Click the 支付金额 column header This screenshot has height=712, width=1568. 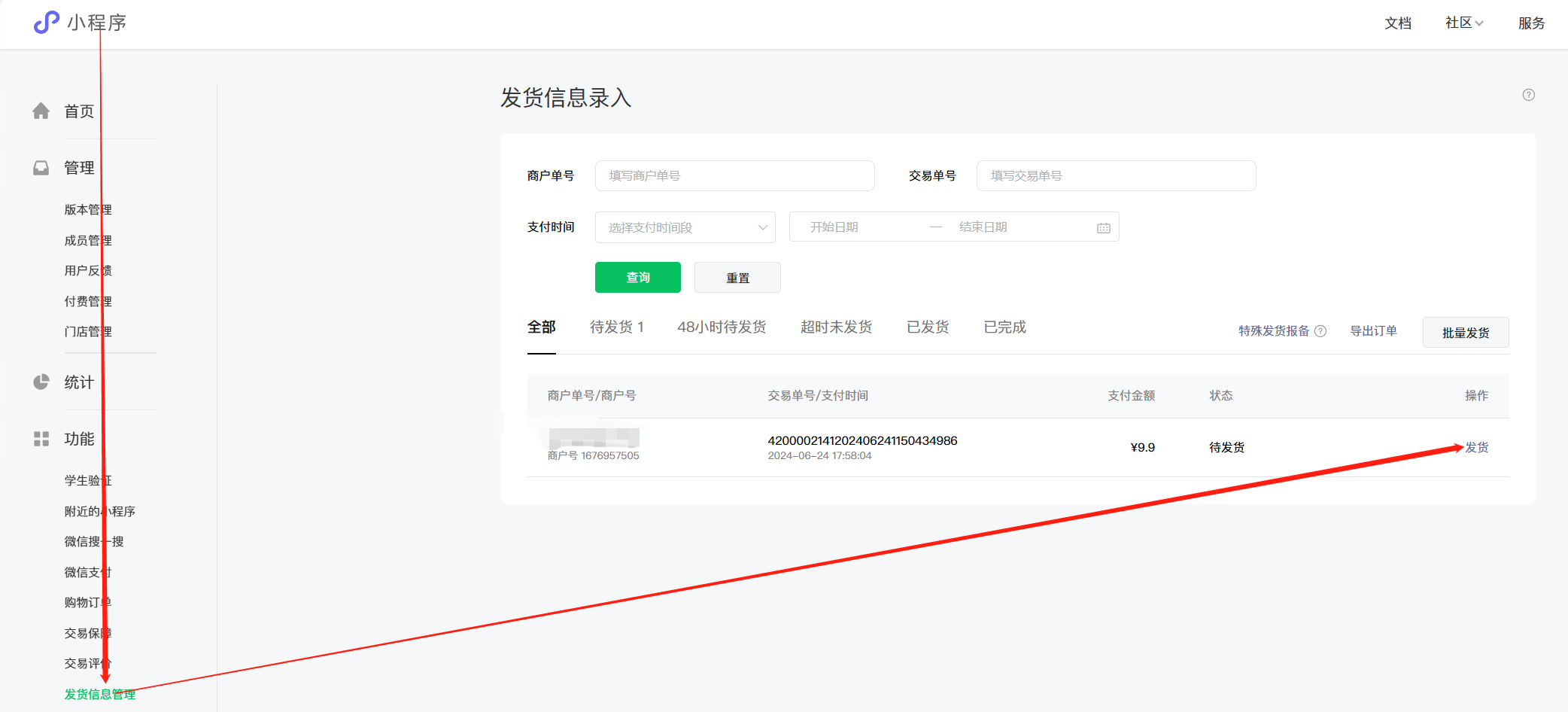click(1131, 396)
